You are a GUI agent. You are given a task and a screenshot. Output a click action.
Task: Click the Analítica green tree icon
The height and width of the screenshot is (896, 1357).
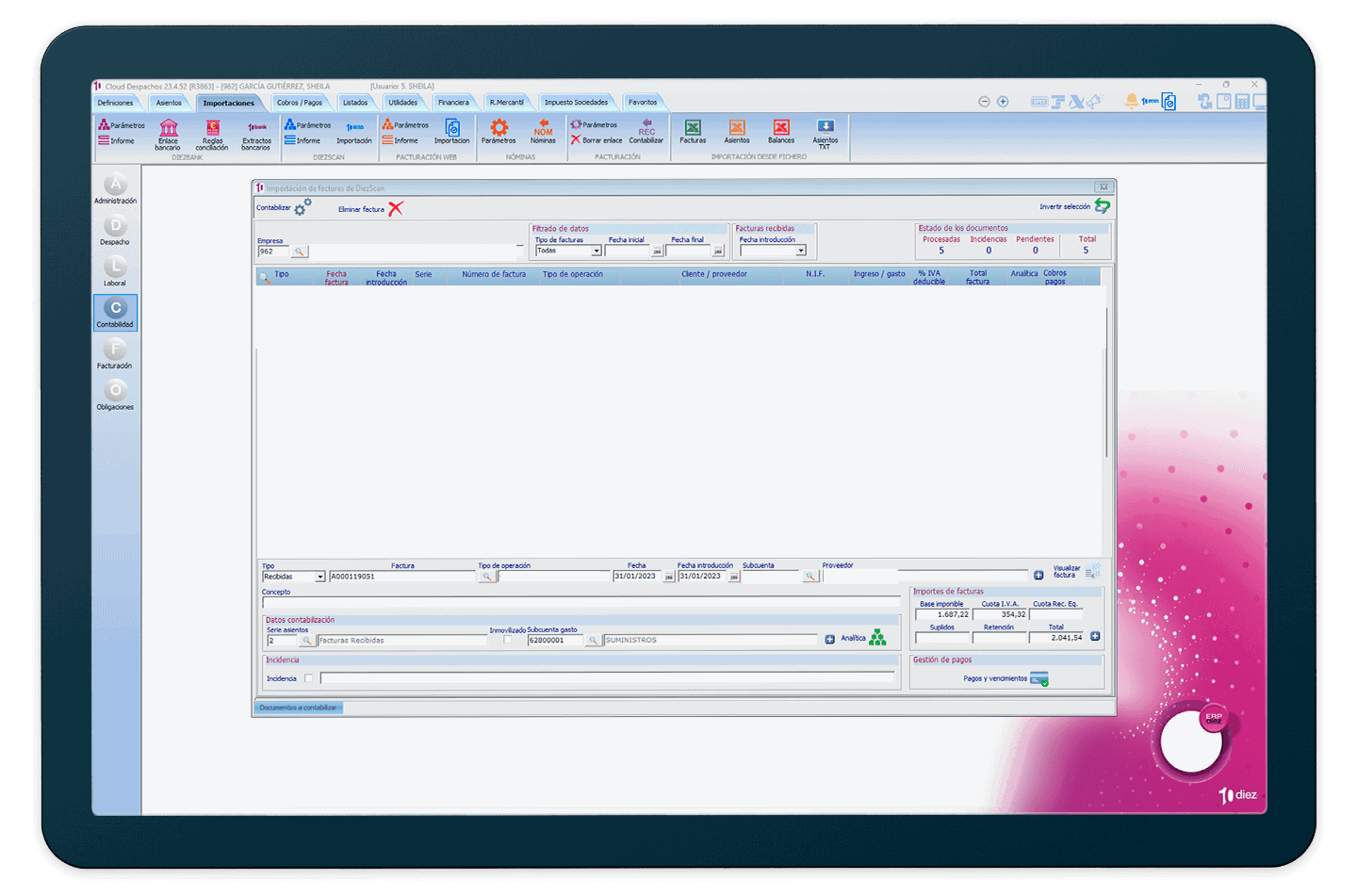[x=877, y=638]
